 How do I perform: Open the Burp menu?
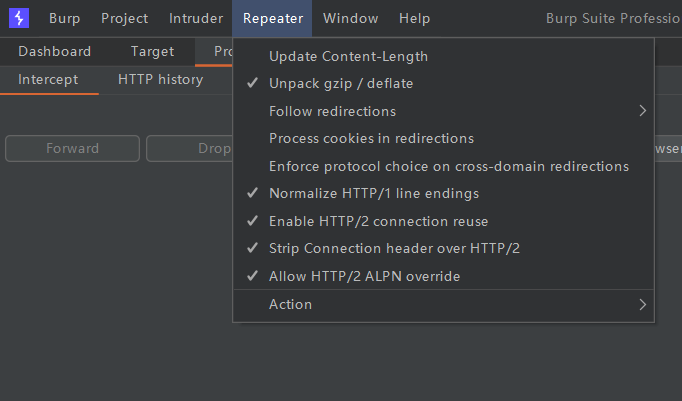64,18
